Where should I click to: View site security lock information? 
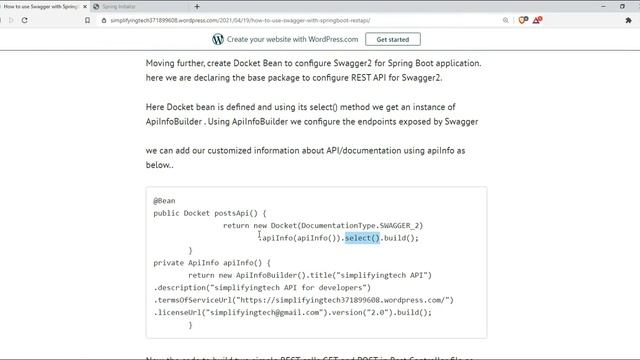coord(104,20)
